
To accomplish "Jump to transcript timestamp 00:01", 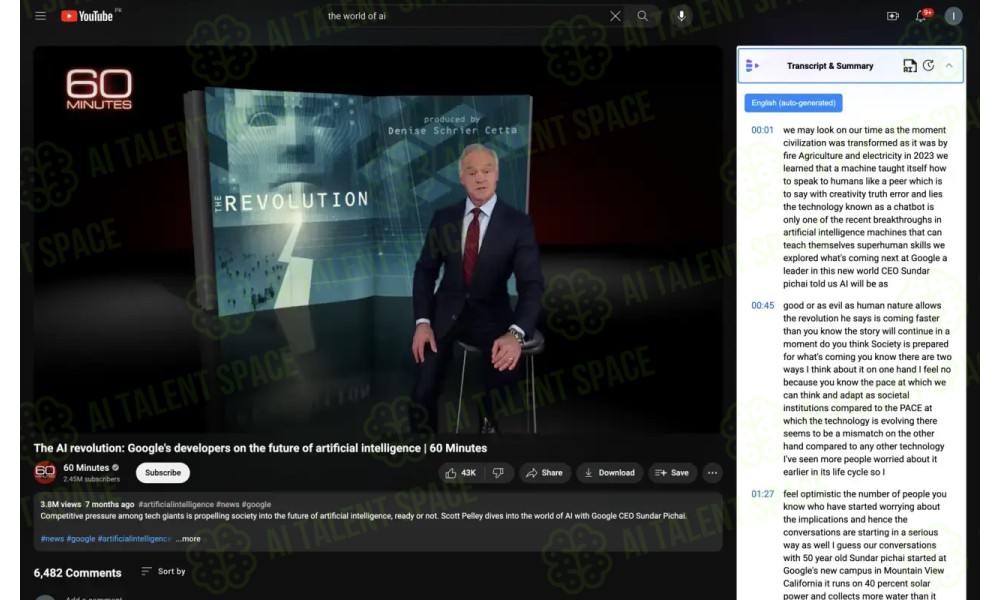I will (762, 130).
